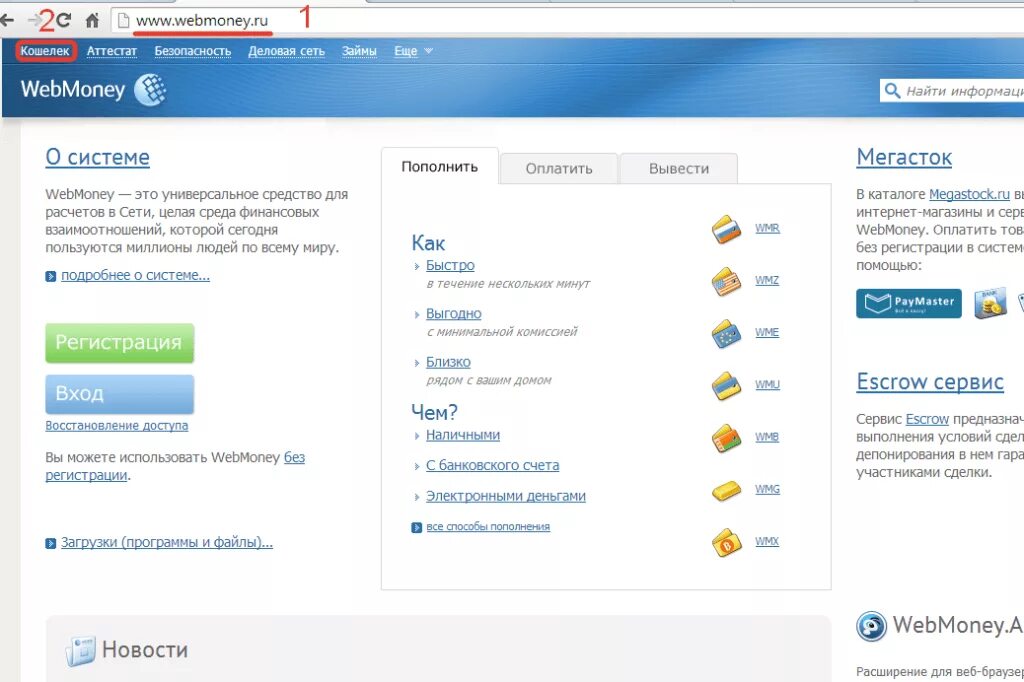Viewport: 1024px width, 682px height.
Task: Click the Выгодно link
Action: pyautogui.click(x=453, y=314)
